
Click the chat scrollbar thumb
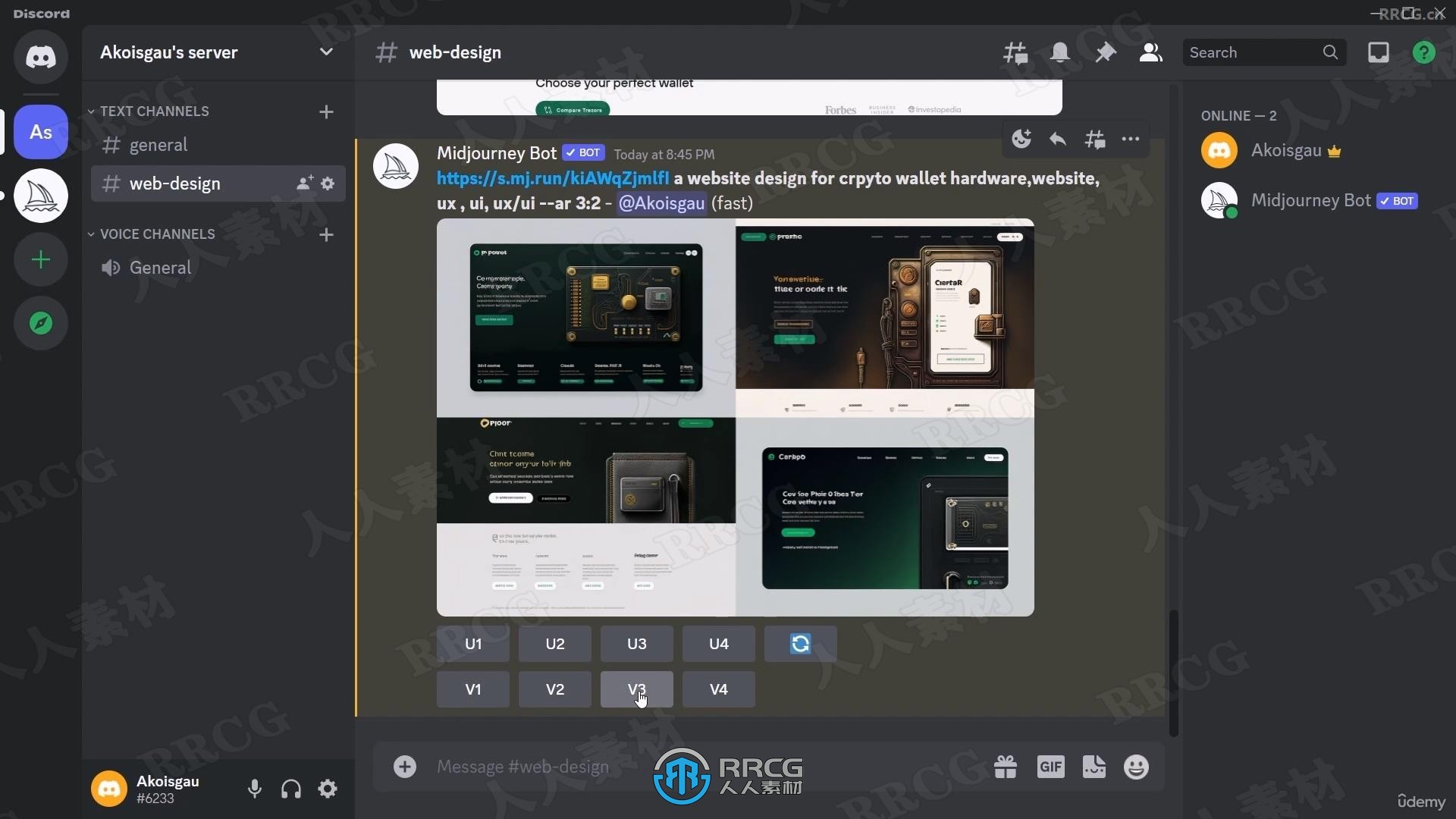tap(1174, 673)
